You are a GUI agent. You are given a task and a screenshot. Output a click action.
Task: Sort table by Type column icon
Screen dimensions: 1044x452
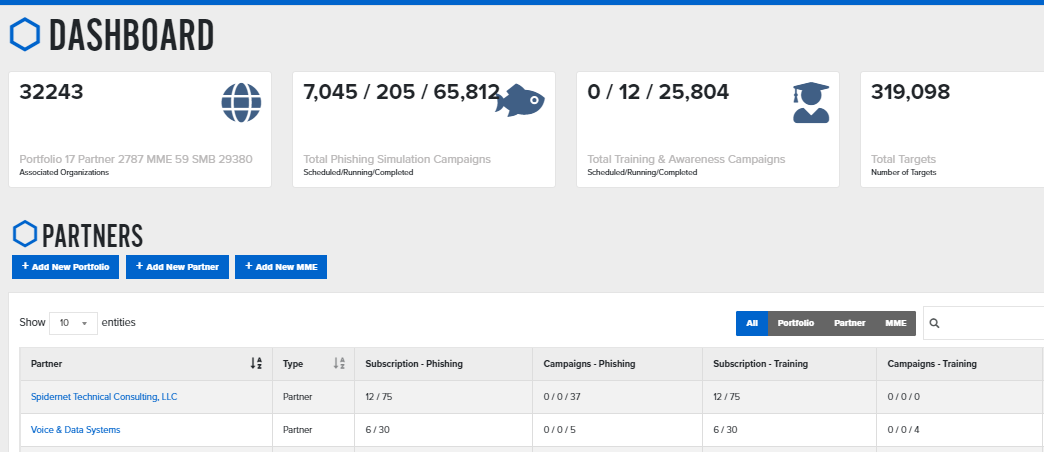point(339,363)
